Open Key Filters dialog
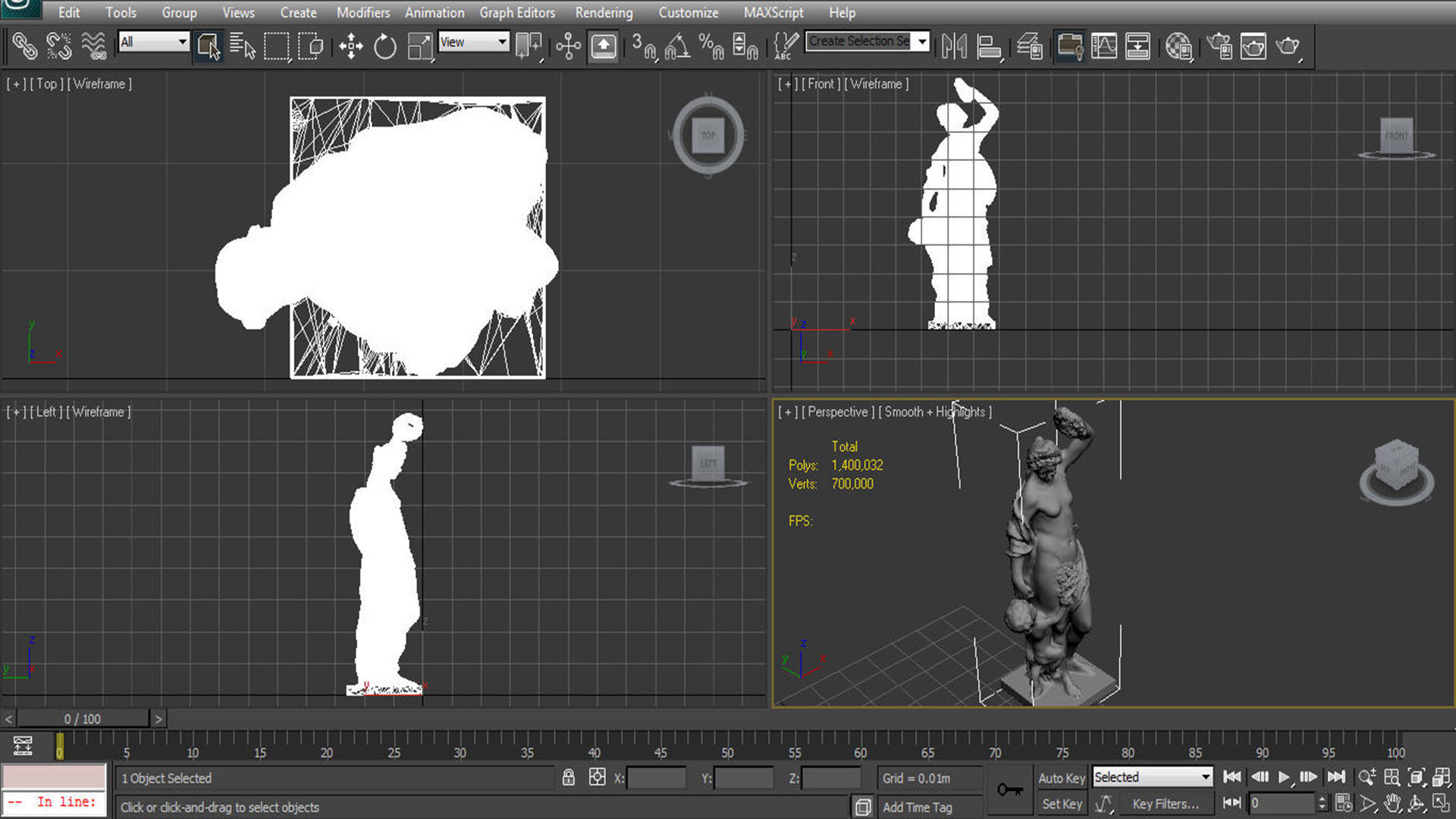Screen dimensions: 1456x819 point(1166,804)
